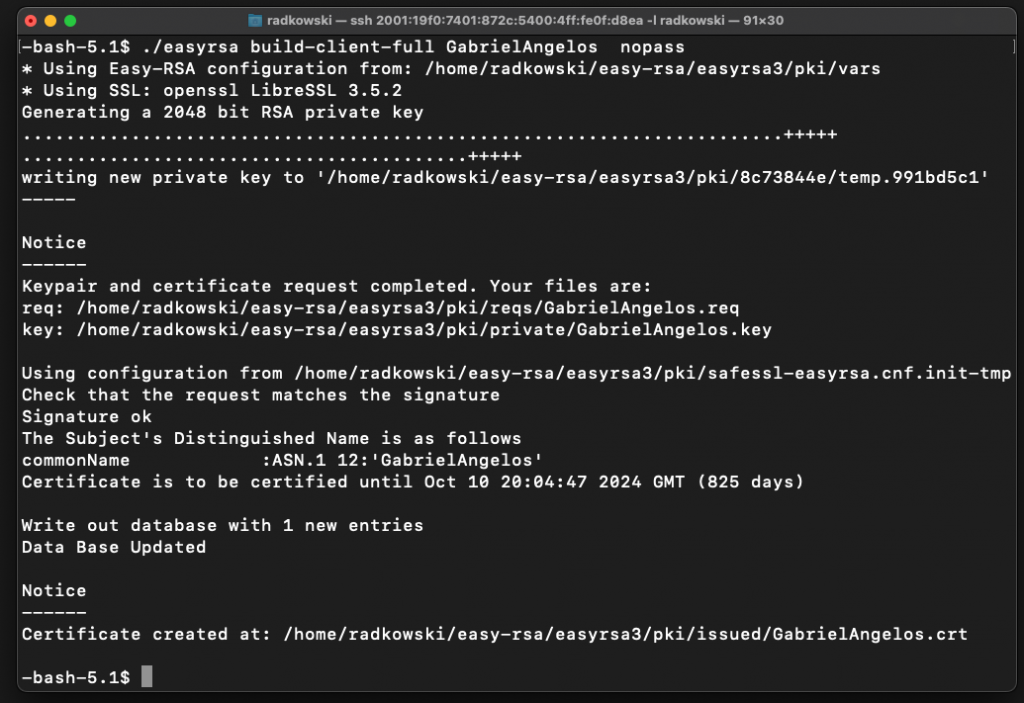The width and height of the screenshot is (1024, 703).
Task: Click the window title showing ssh session
Action: [x=525, y=20]
